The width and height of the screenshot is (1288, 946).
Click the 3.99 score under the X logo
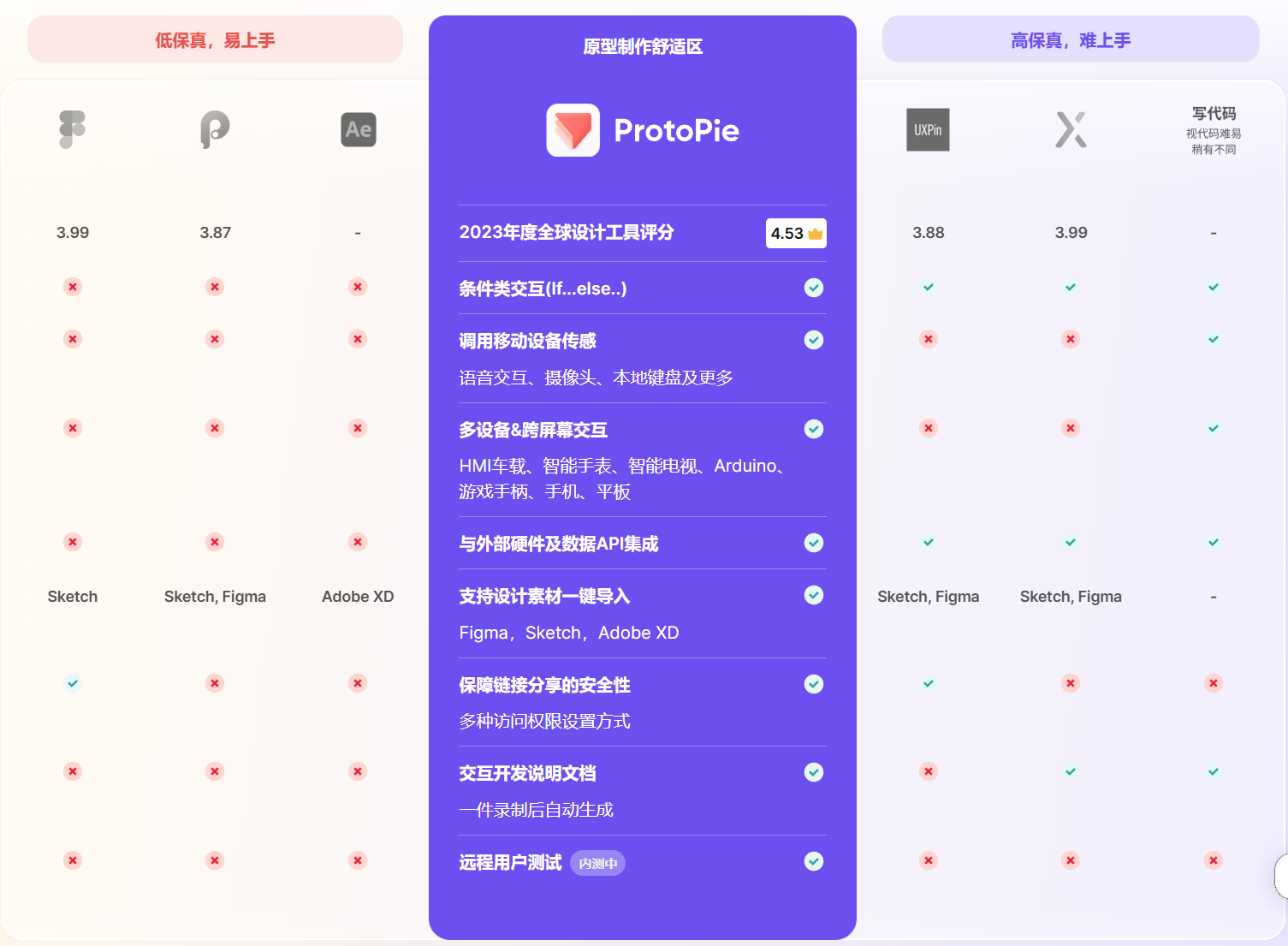pos(1071,233)
